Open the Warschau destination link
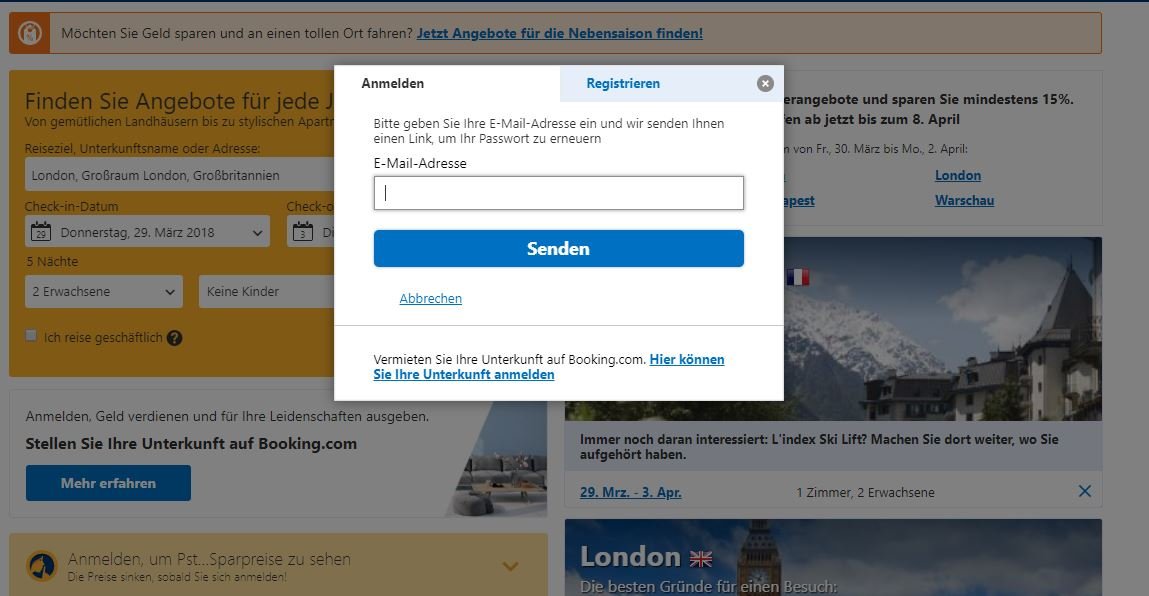 click(x=963, y=199)
